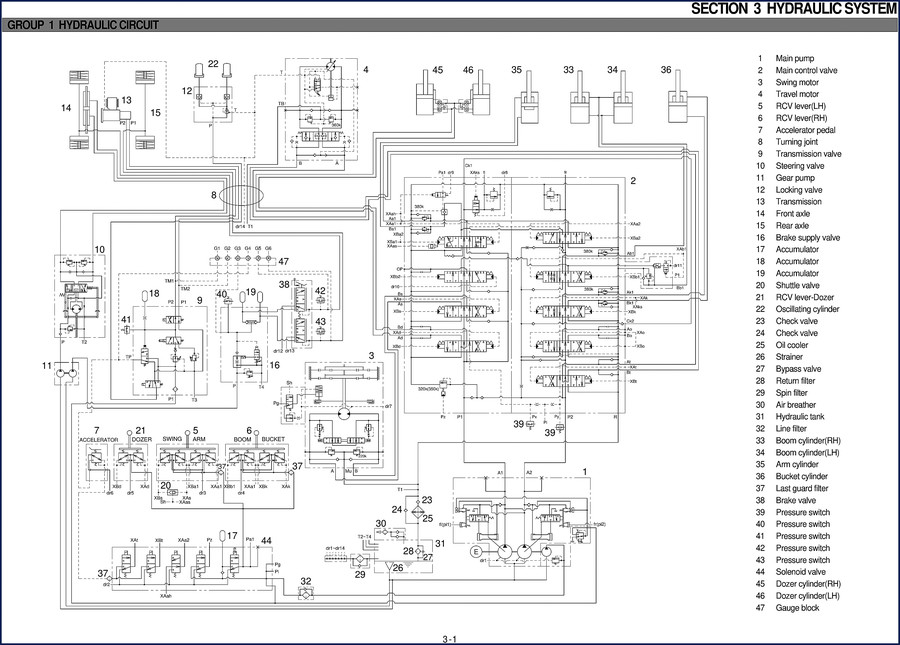The height and width of the screenshot is (645, 900).
Task: Click the pressure switch symbol 41
Action: [x=126, y=329]
